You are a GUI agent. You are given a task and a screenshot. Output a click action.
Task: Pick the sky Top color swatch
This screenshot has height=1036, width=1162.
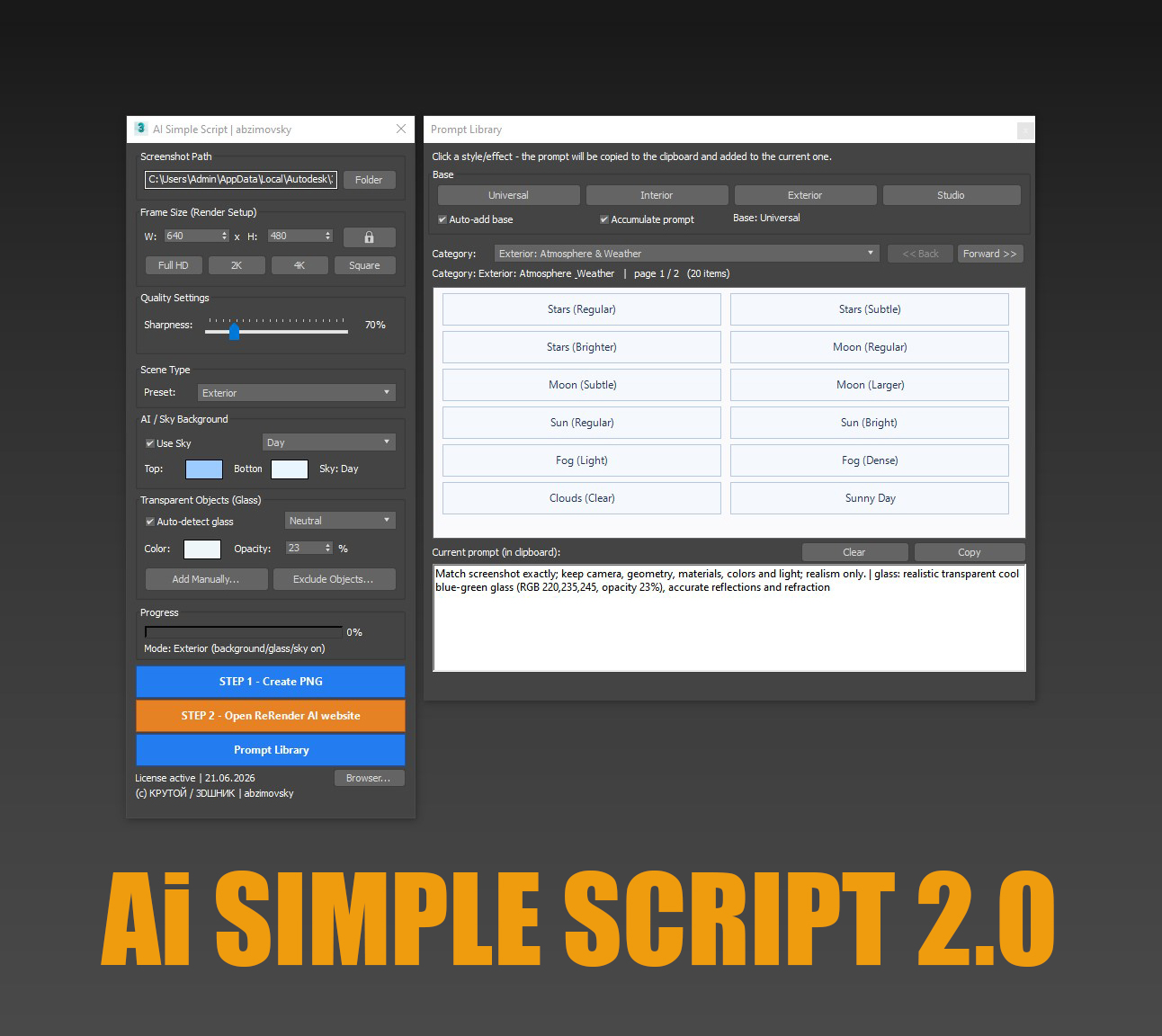tap(204, 469)
